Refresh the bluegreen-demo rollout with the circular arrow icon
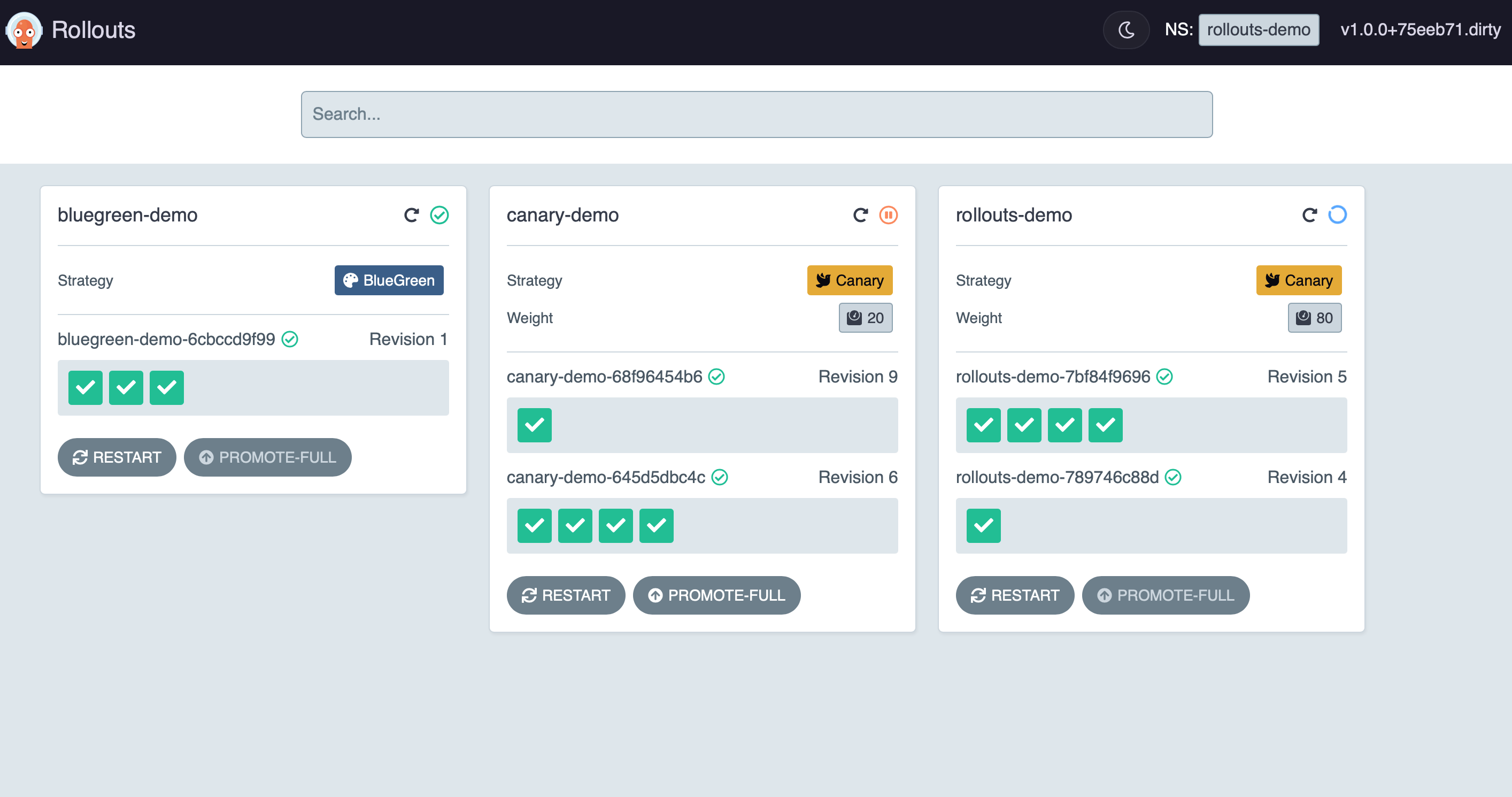Viewport: 1512px width, 797px height. tap(412, 215)
